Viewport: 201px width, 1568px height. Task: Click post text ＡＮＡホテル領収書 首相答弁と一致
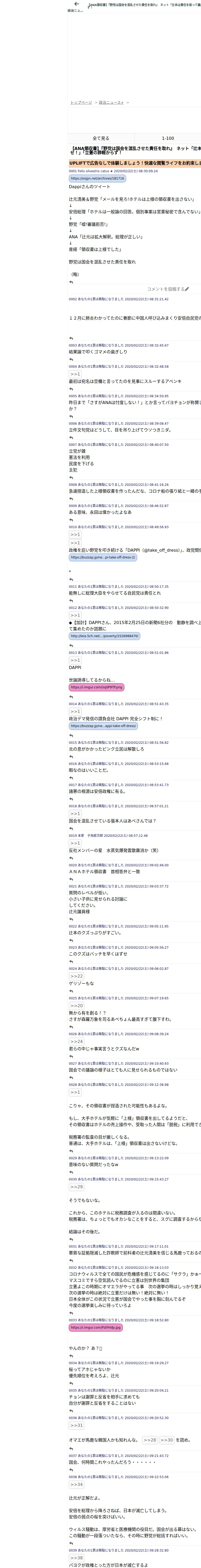pos(104,872)
